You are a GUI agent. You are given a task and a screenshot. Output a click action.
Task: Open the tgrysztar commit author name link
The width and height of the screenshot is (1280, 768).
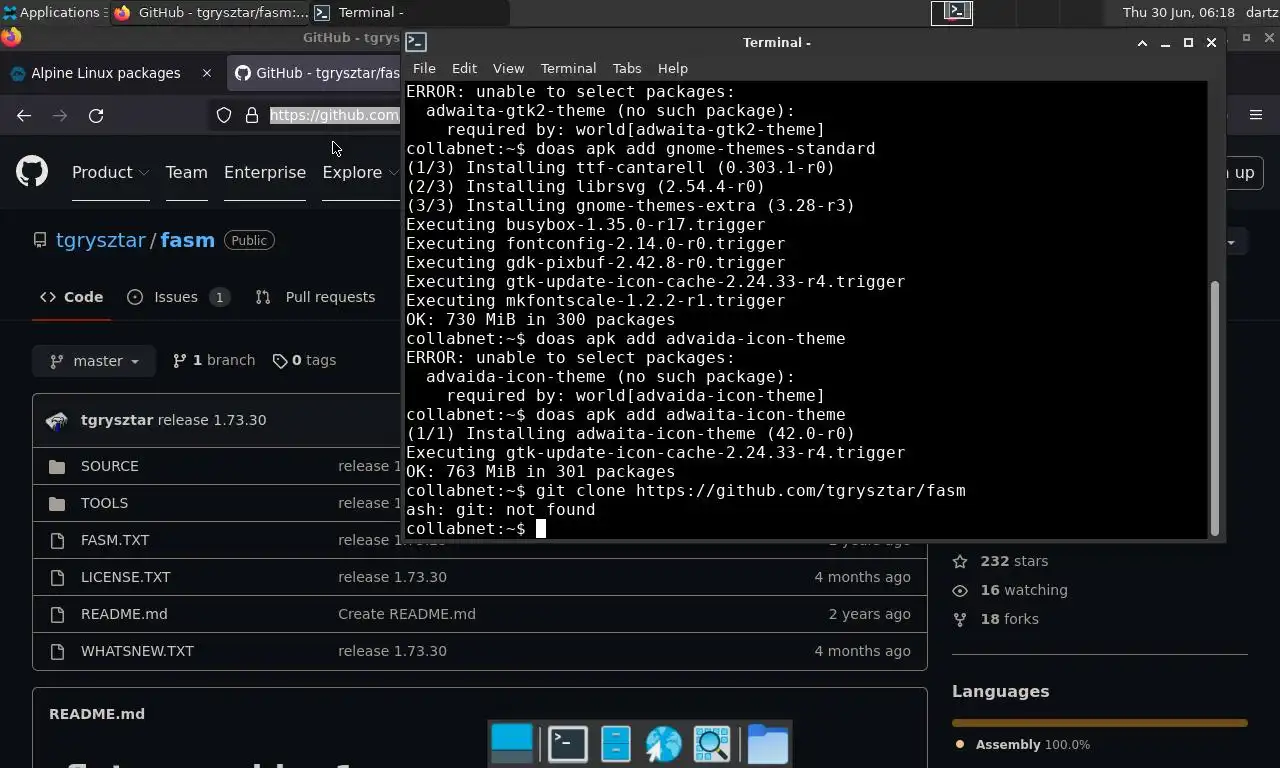[117, 420]
